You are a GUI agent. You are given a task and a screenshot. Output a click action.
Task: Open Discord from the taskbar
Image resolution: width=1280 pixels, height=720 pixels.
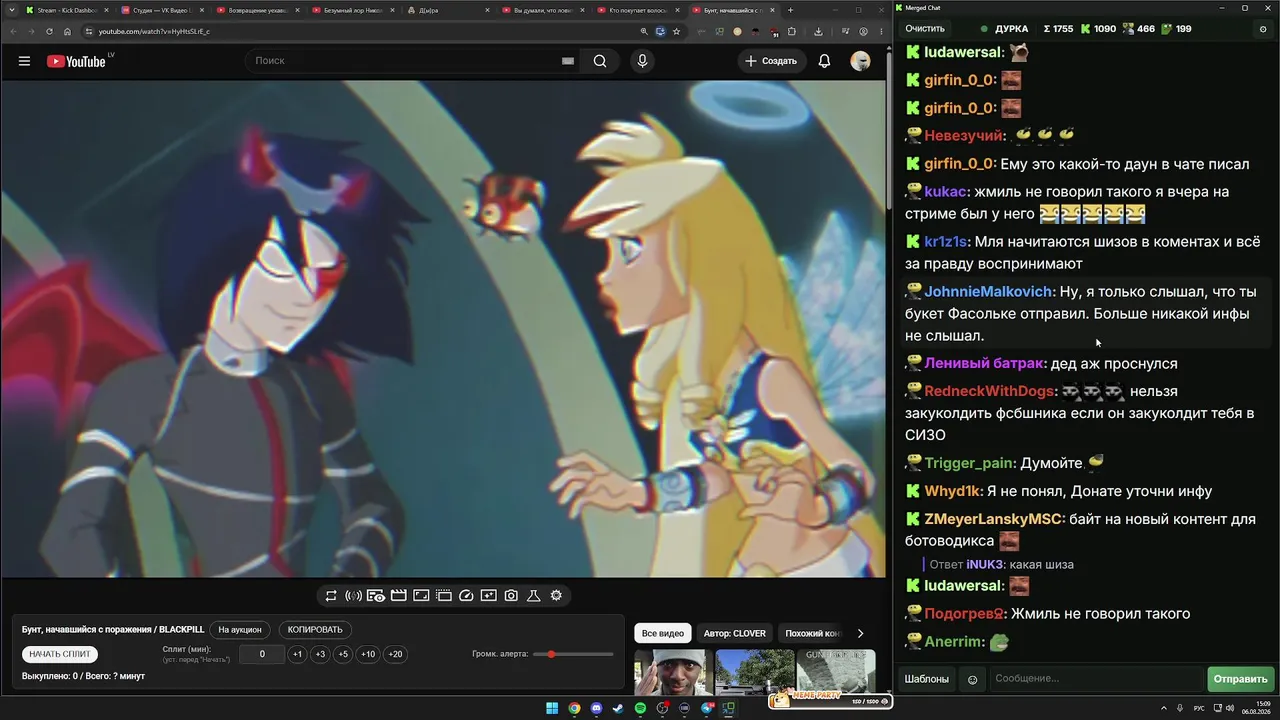(596, 709)
